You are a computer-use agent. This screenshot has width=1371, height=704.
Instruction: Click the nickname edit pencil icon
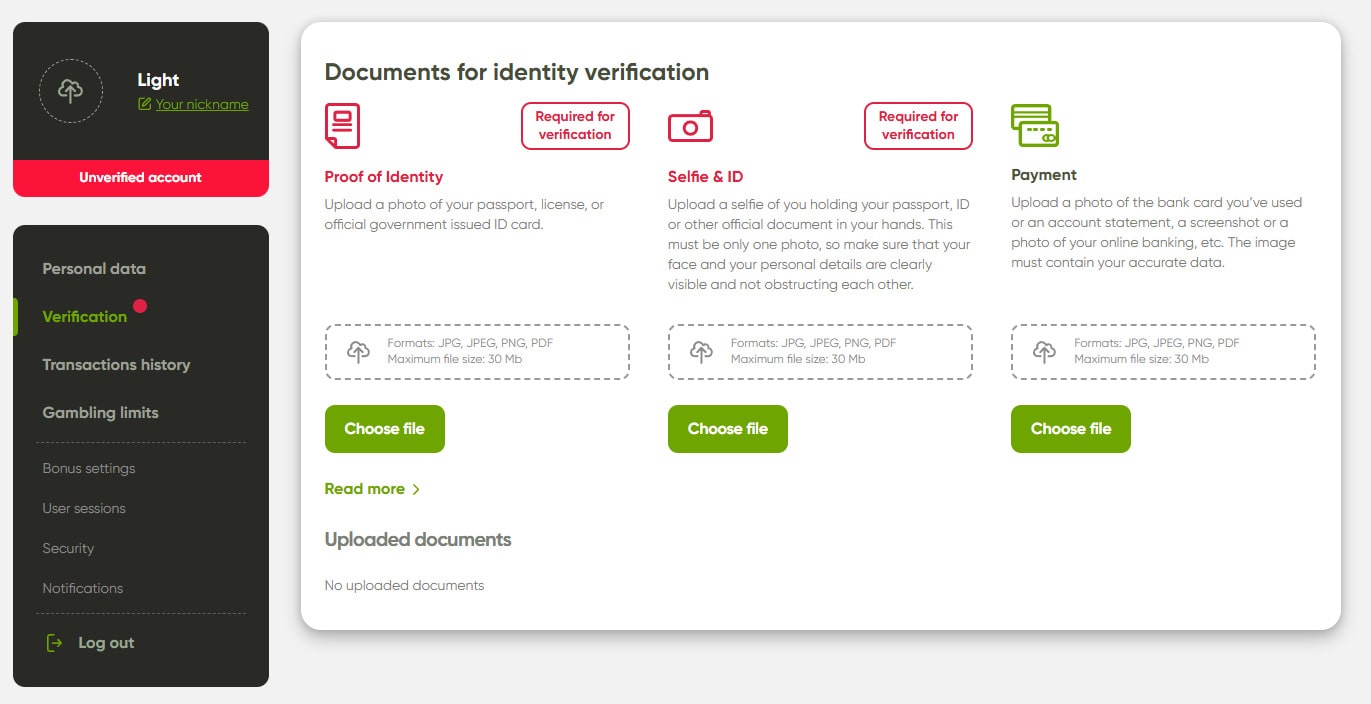coord(145,104)
